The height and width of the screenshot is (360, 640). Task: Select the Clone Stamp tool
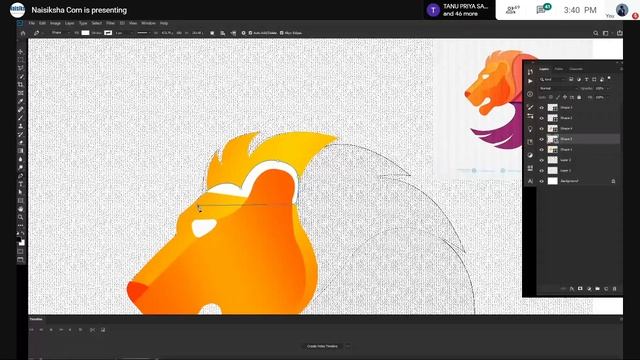pyautogui.click(x=20, y=126)
